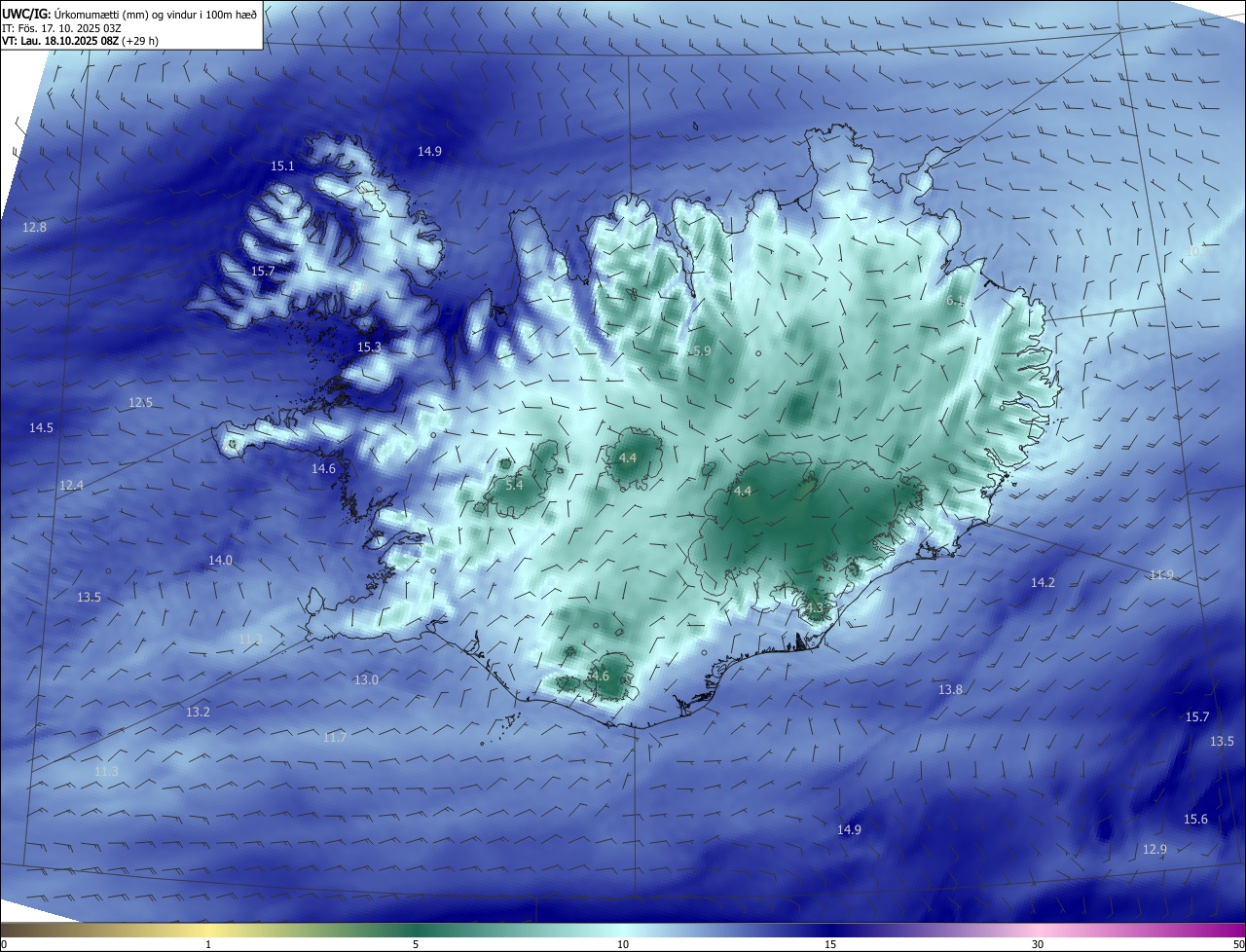The width and height of the screenshot is (1246, 952).
Task: Click the 15.3 value label on the map
Action: point(369,347)
